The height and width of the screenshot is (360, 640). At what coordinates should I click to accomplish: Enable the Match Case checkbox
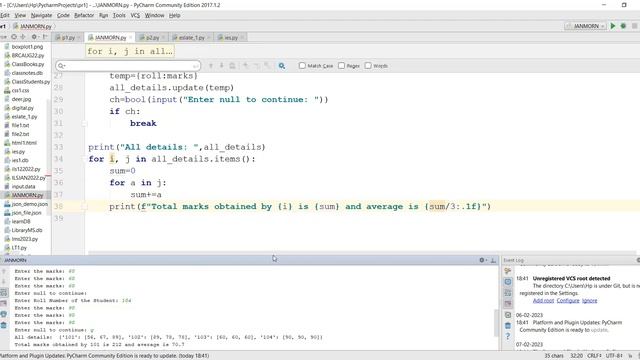click(302, 65)
